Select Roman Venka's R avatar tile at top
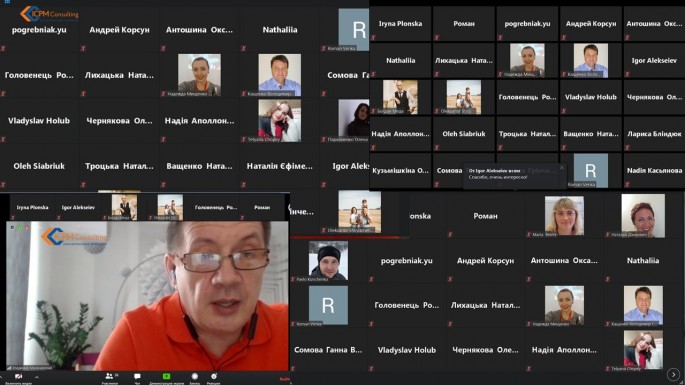Image resolution: width=685 pixels, height=385 pixels. (354, 30)
